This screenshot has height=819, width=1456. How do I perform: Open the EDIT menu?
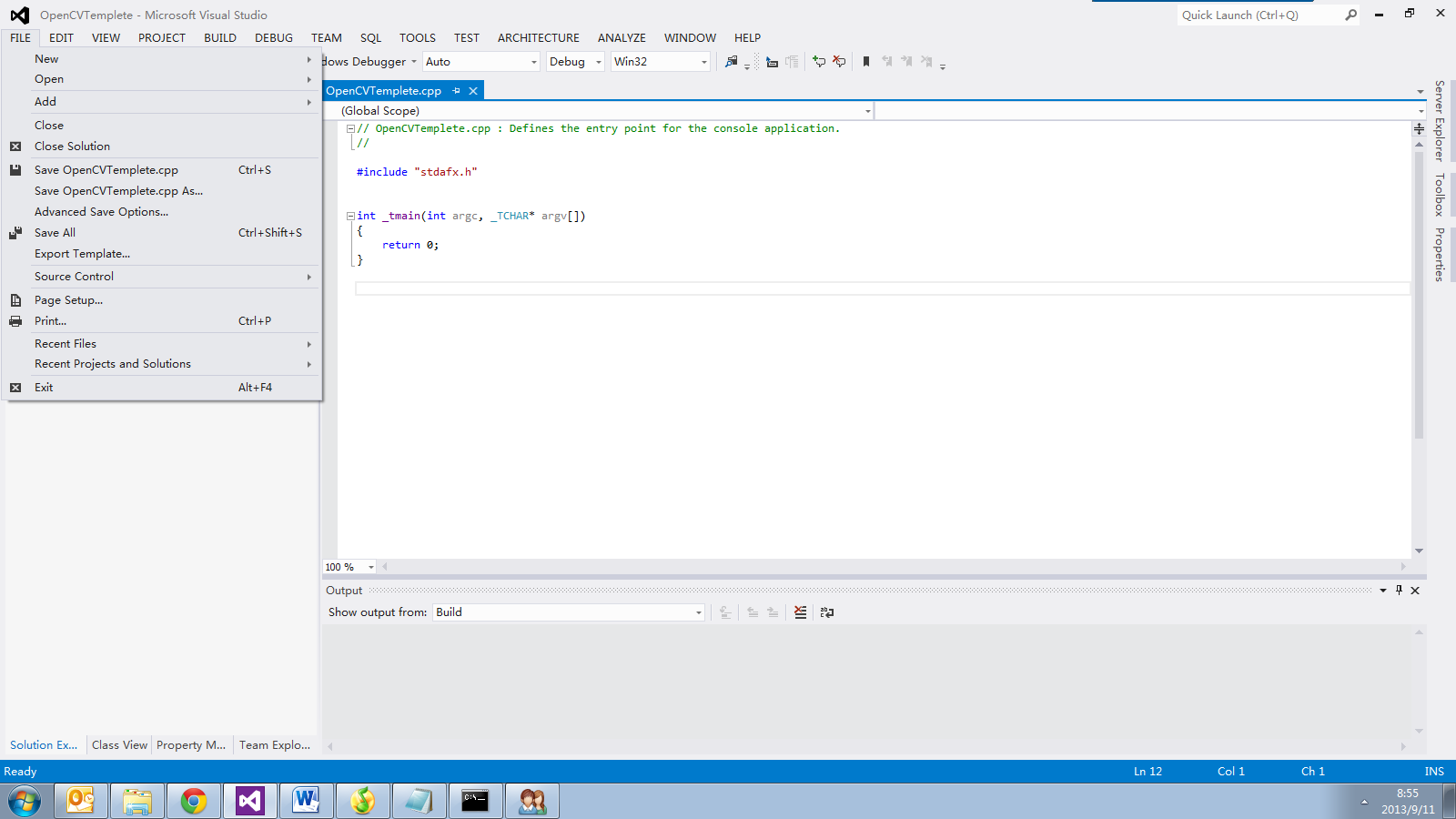pos(61,38)
